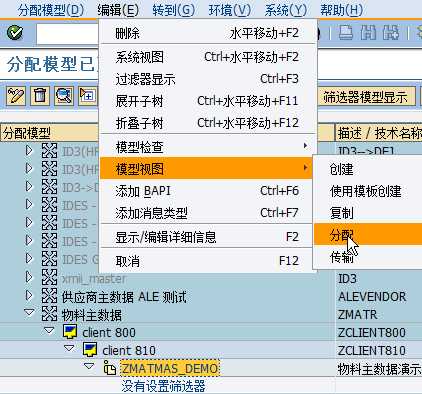Open the 编辑(E) menu
This screenshot has width=422, height=394.
(x=118, y=10)
